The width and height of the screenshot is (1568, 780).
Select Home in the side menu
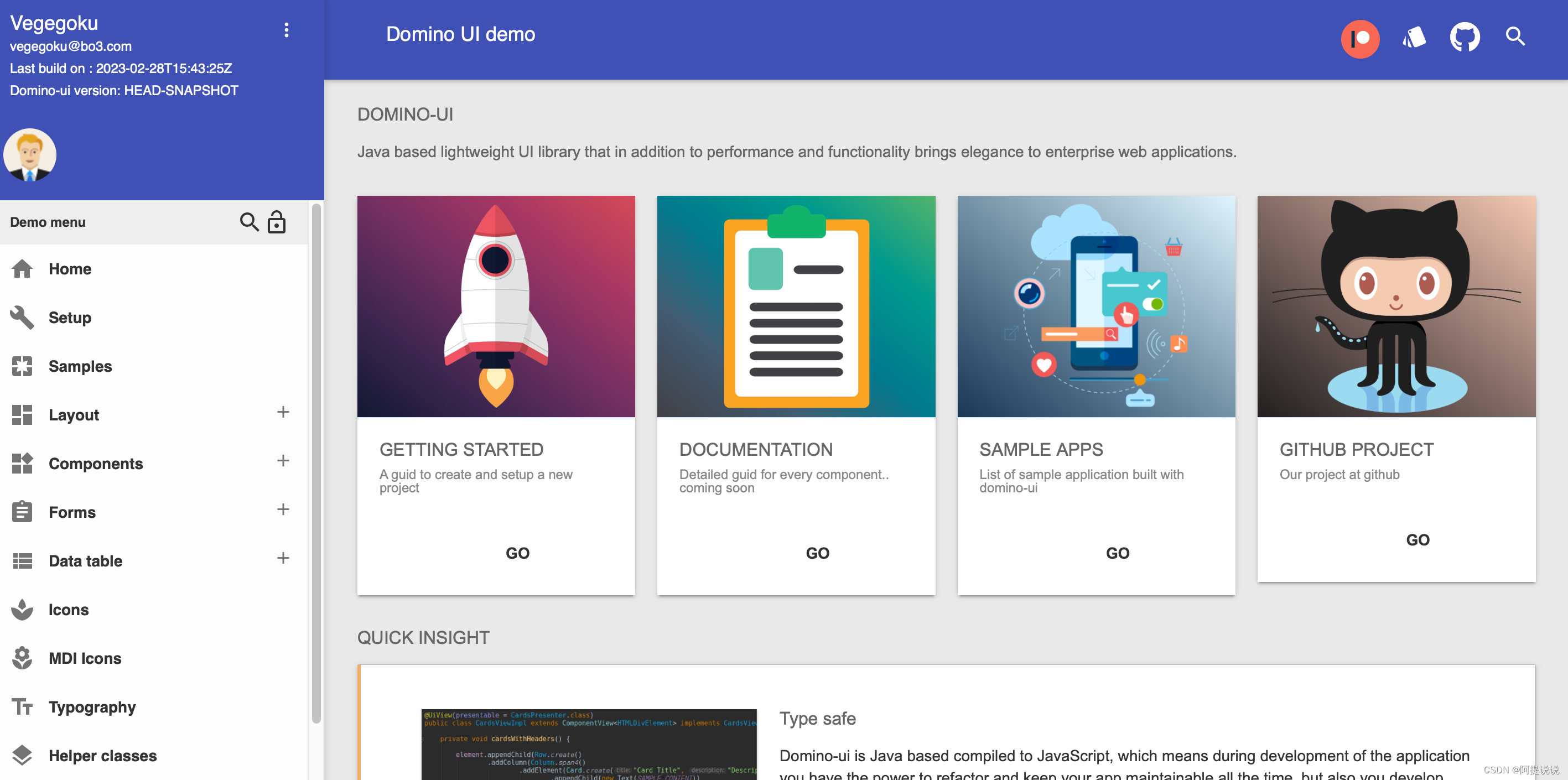154,268
